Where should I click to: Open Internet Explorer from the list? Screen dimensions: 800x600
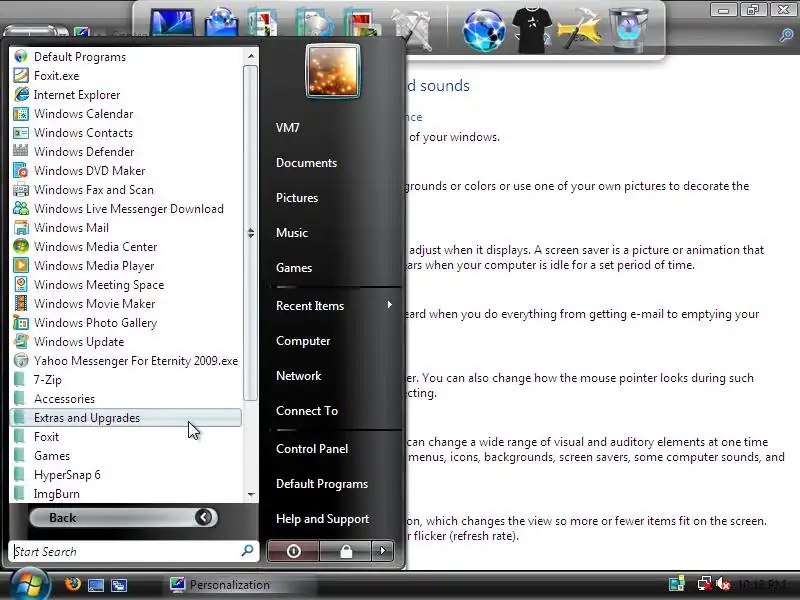(x=126, y=95)
